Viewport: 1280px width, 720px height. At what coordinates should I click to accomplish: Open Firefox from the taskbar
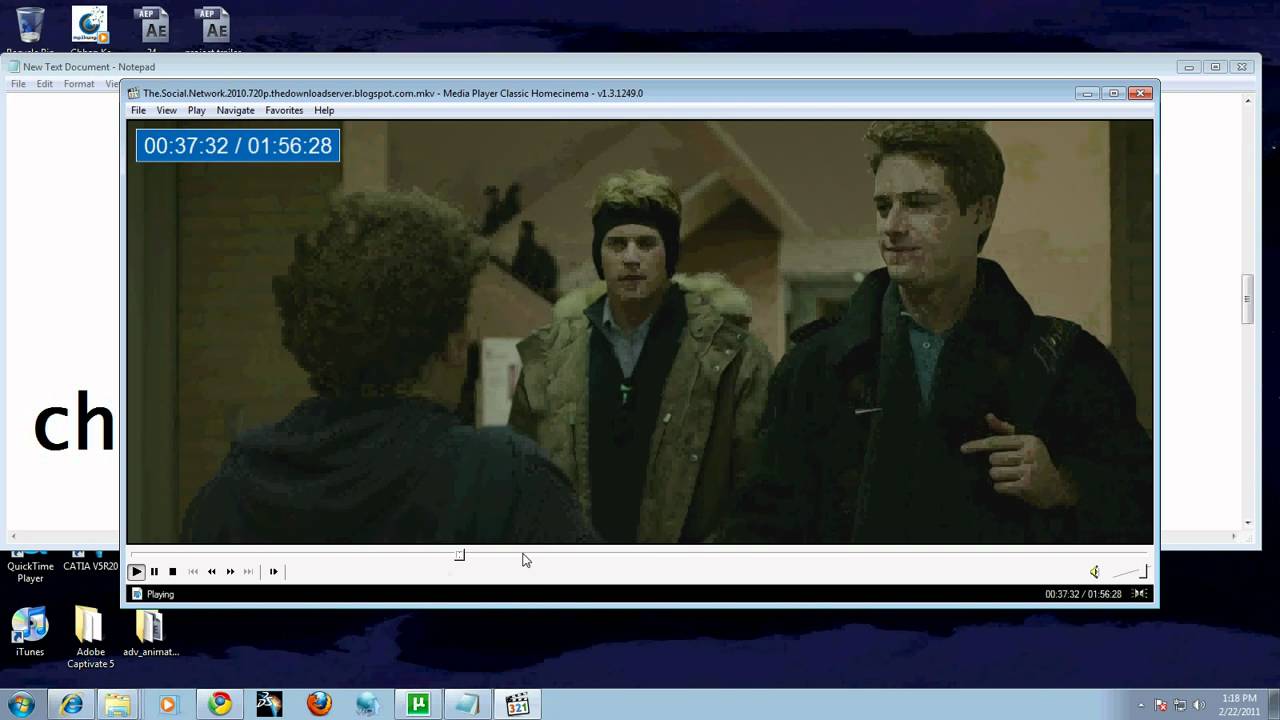click(319, 704)
